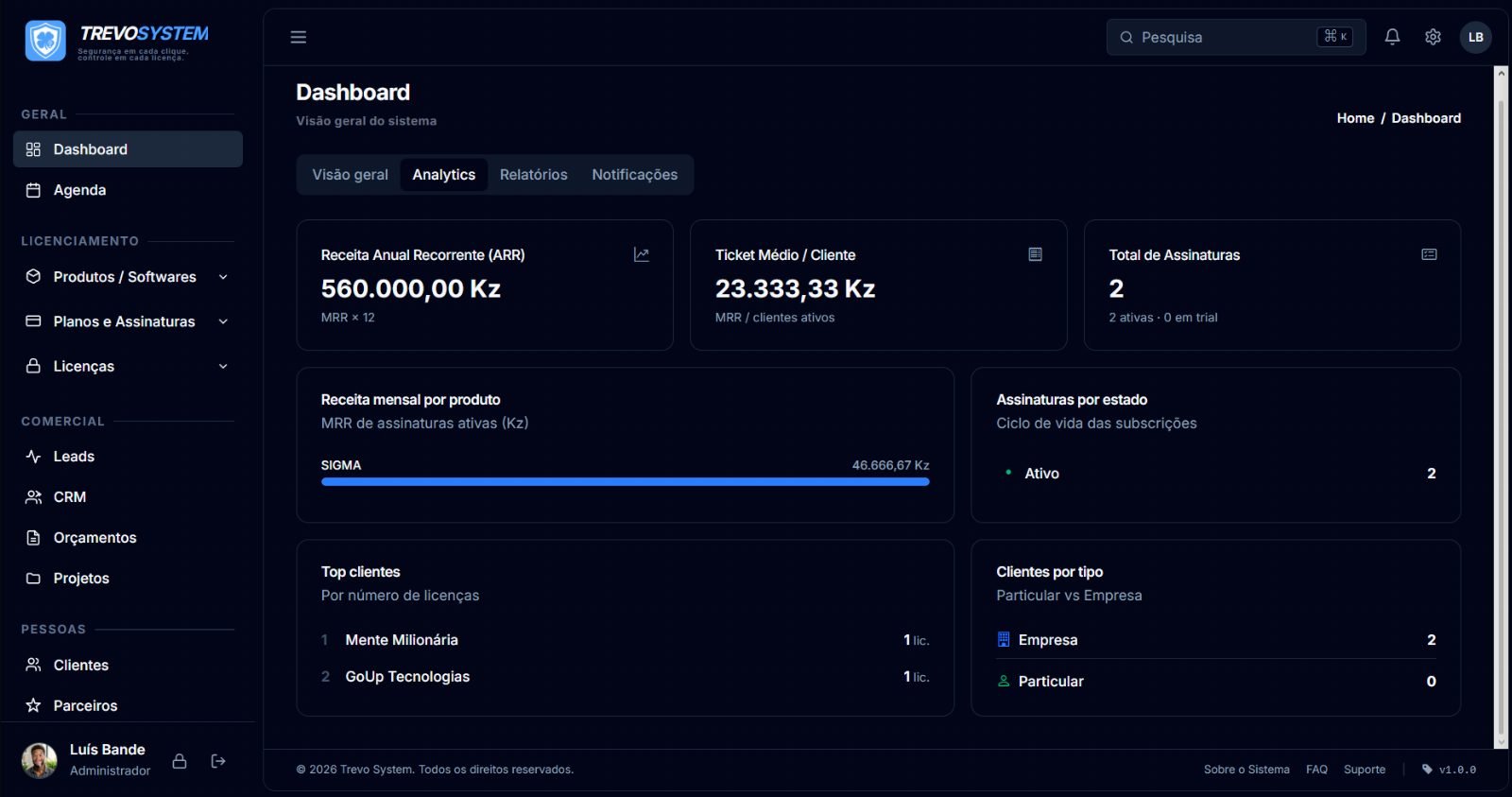
Task: Click the lock icon beside Luís Bande
Action: [x=180, y=761]
